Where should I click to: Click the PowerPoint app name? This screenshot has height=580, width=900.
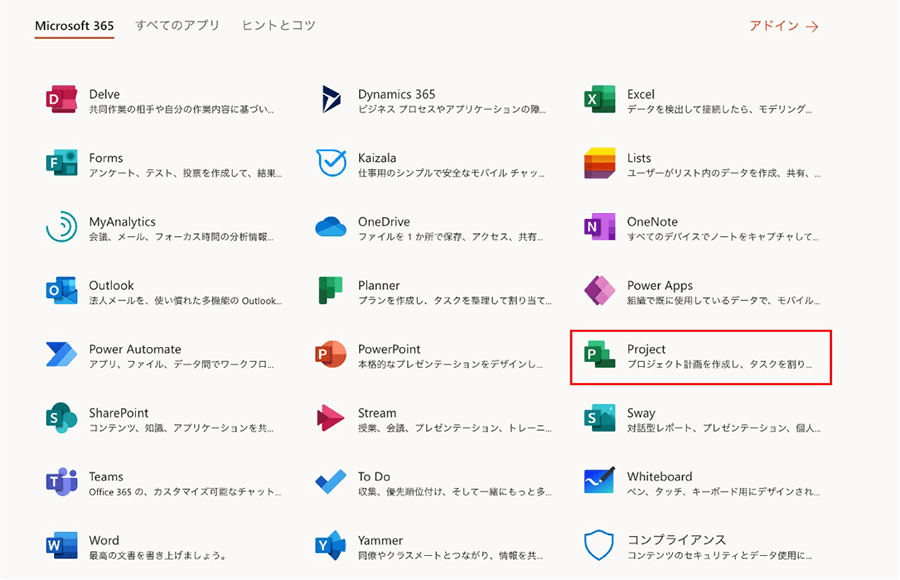(389, 349)
